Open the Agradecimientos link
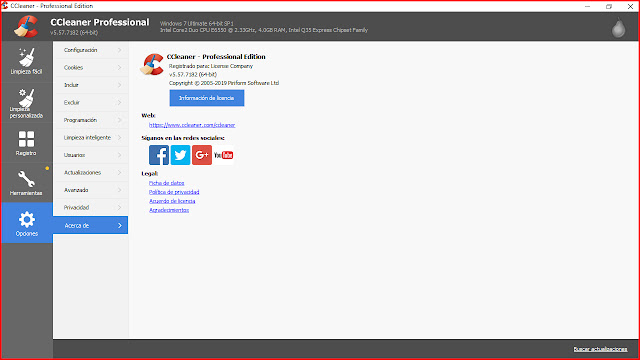 (x=169, y=210)
